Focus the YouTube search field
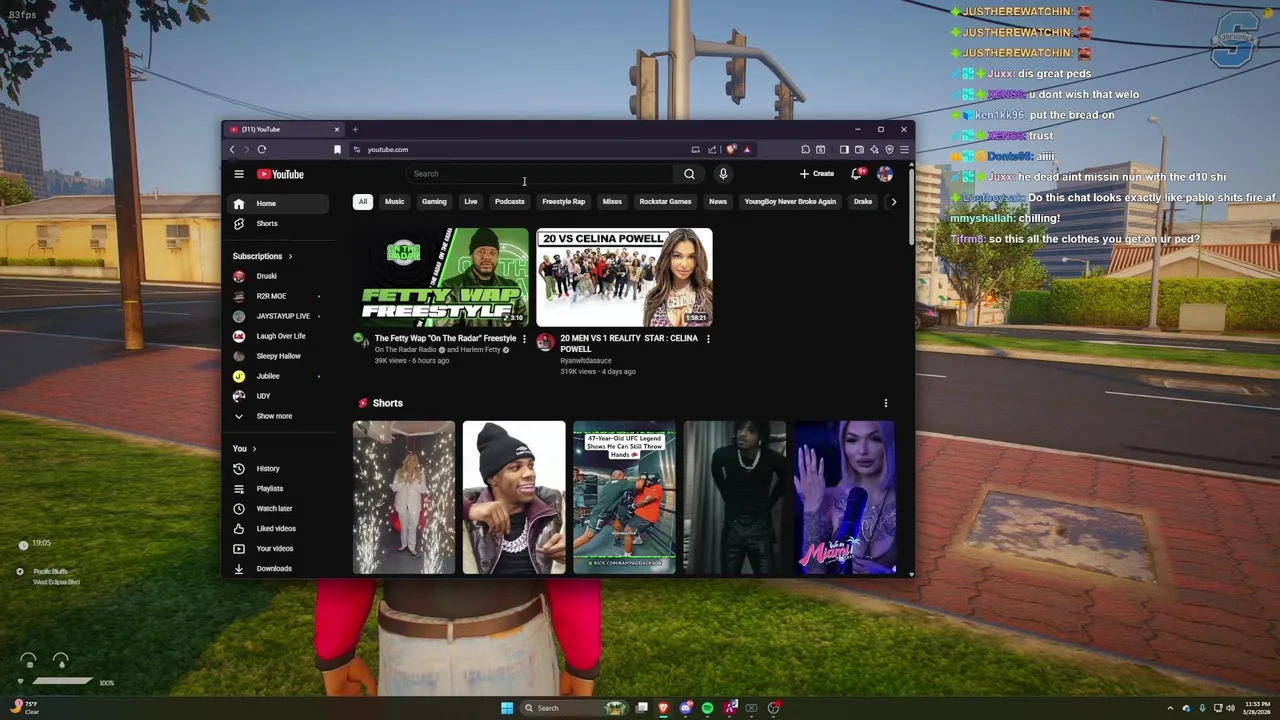This screenshot has width=1280, height=720. [x=541, y=174]
